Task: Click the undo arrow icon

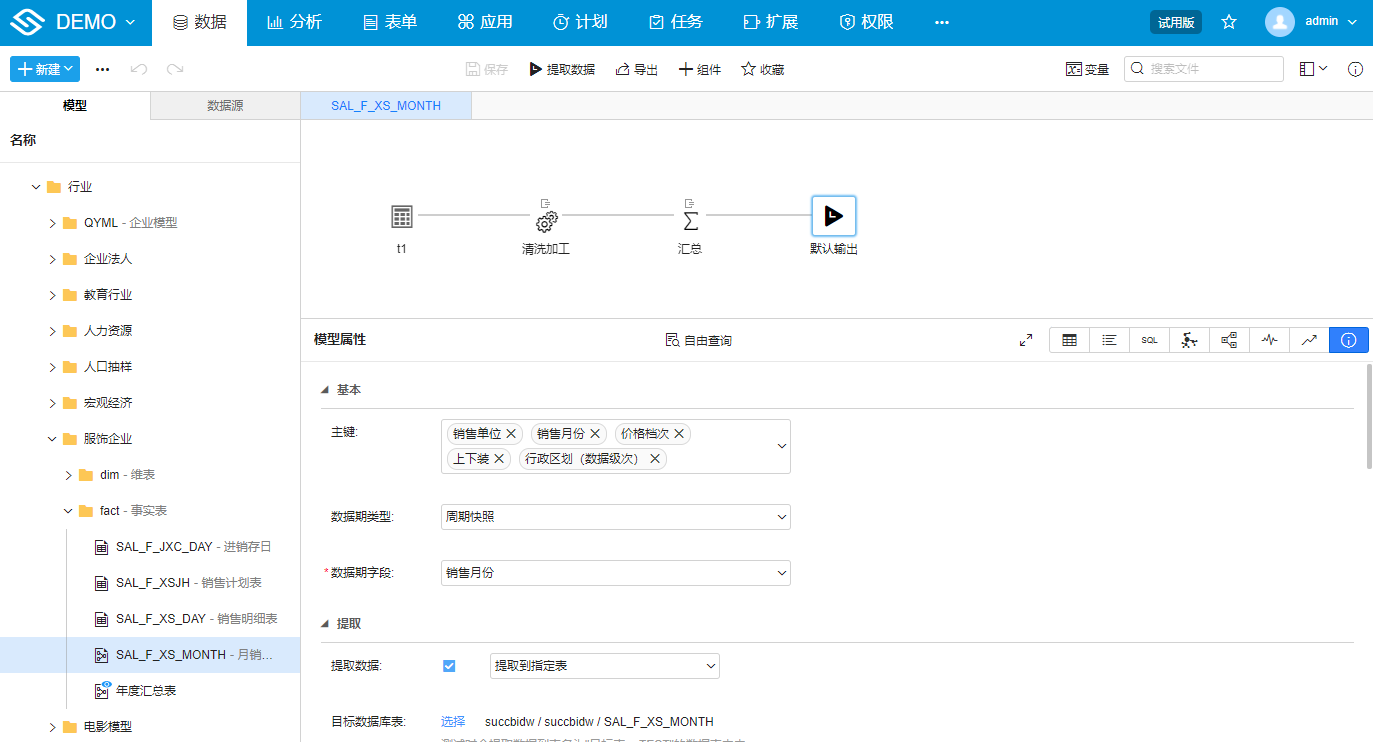Action: click(x=139, y=69)
